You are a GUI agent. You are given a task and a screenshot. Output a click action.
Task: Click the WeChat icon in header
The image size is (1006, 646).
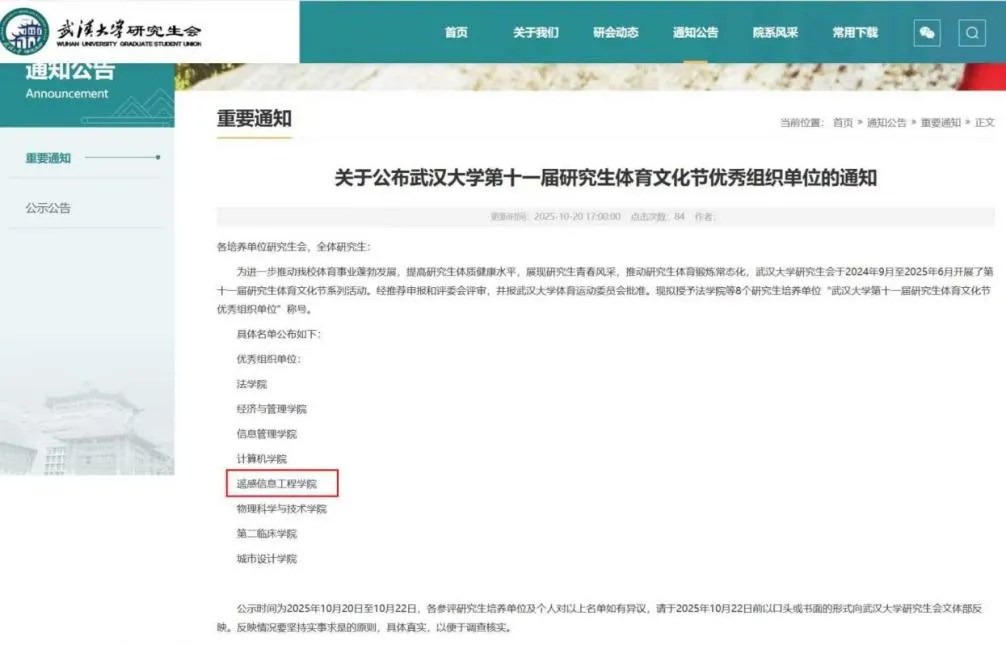pyautogui.click(x=926, y=33)
